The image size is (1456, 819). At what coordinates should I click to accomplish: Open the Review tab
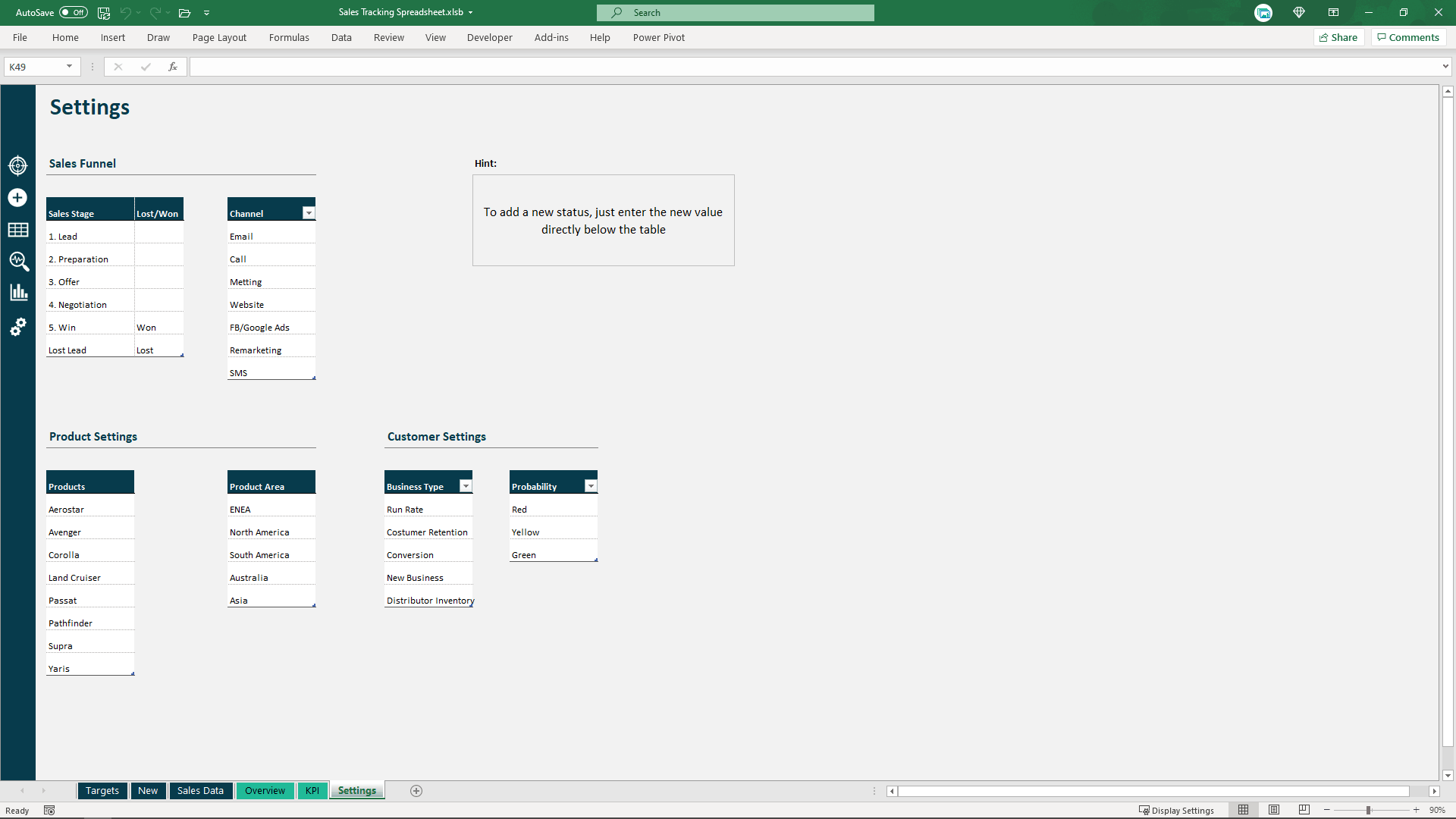(x=389, y=37)
